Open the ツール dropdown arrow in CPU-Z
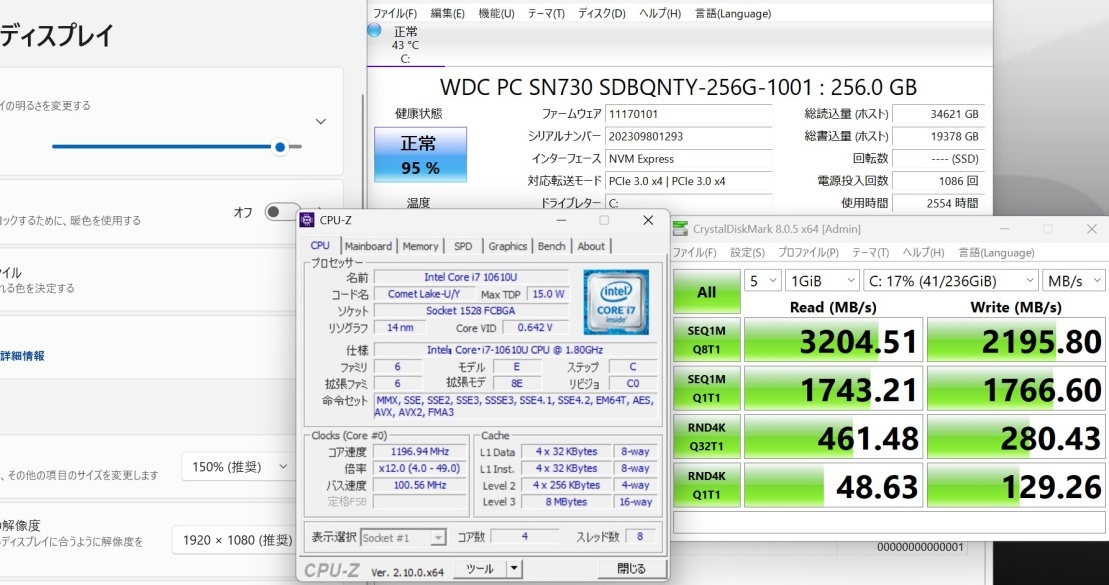 pyautogui.click(x=515, y=568)
